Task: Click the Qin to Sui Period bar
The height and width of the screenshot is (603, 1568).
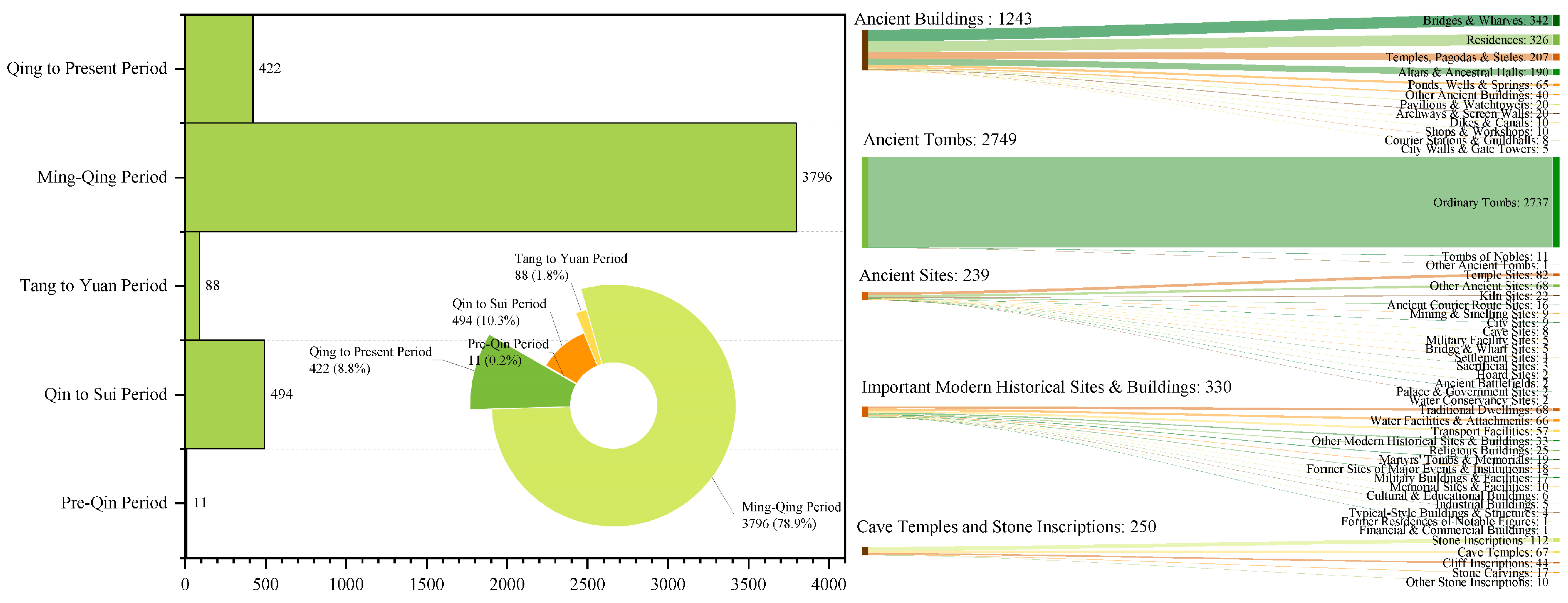Action: tap(225, 394)
